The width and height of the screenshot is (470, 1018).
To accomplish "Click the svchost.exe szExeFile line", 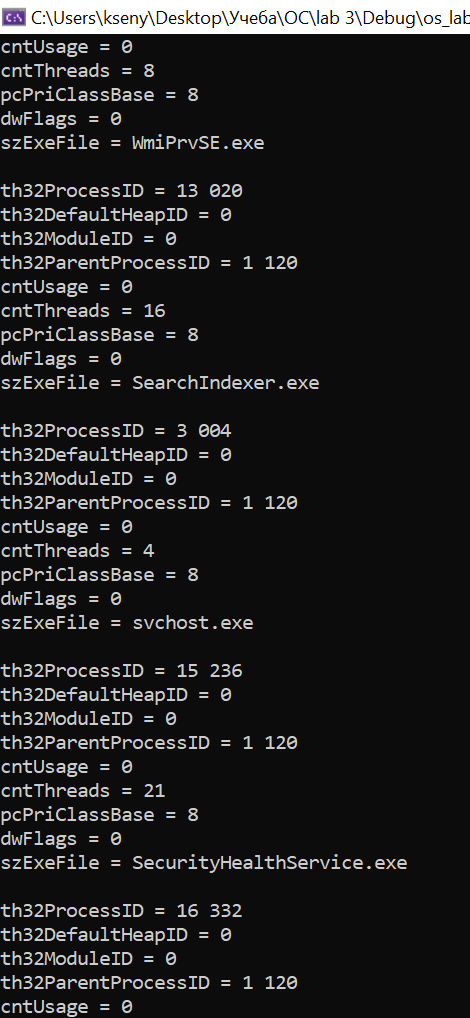I will (127, 623).
